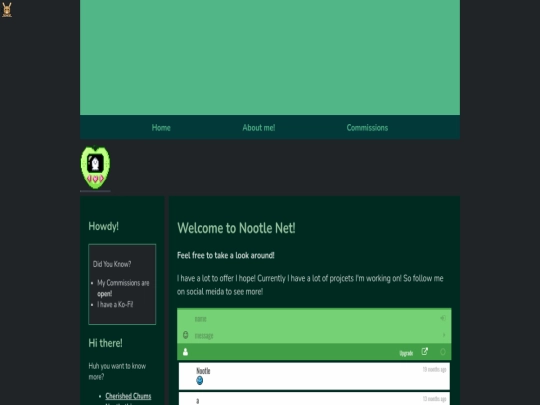The height and width of the screenshot is (405, 540).
Task: Pop out the chatbox in new window
Action: pyautogui.click(x=425, y=352)
